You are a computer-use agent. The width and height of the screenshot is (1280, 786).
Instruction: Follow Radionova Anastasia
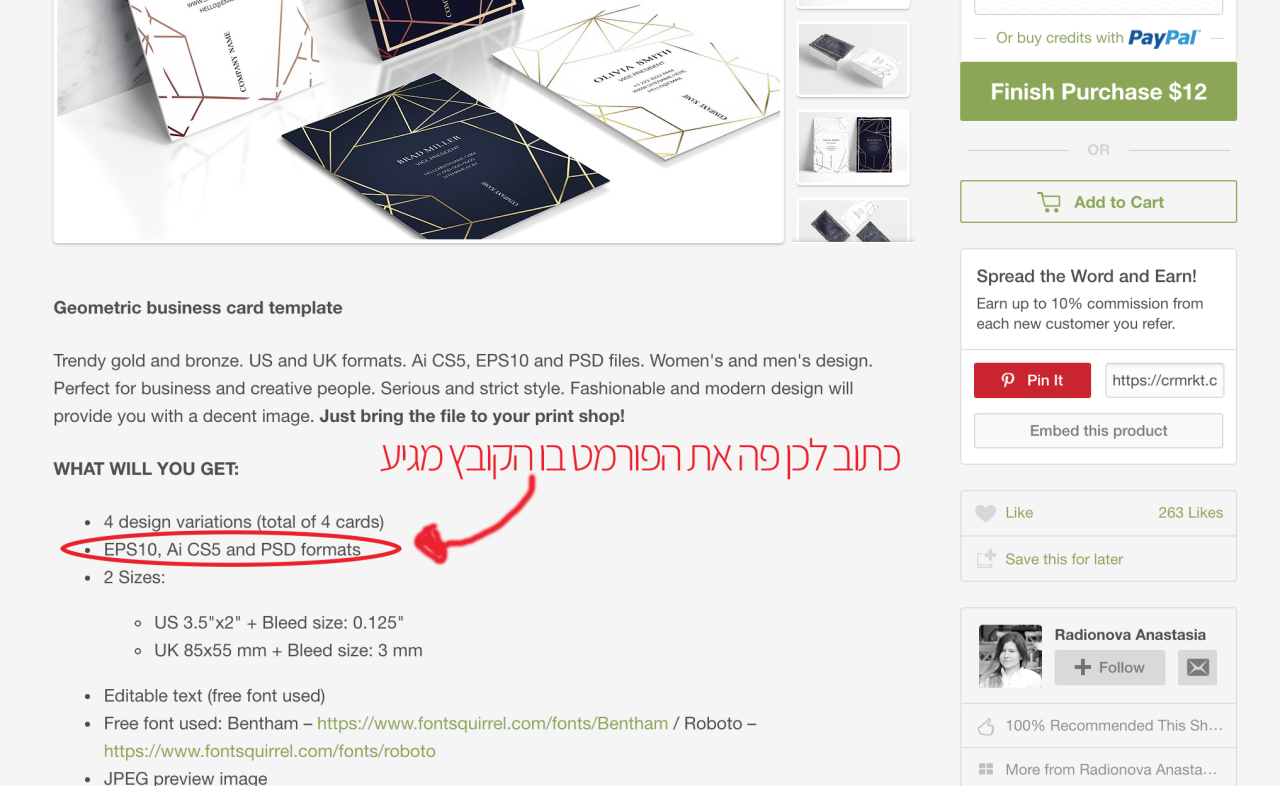coord(1110,667)
